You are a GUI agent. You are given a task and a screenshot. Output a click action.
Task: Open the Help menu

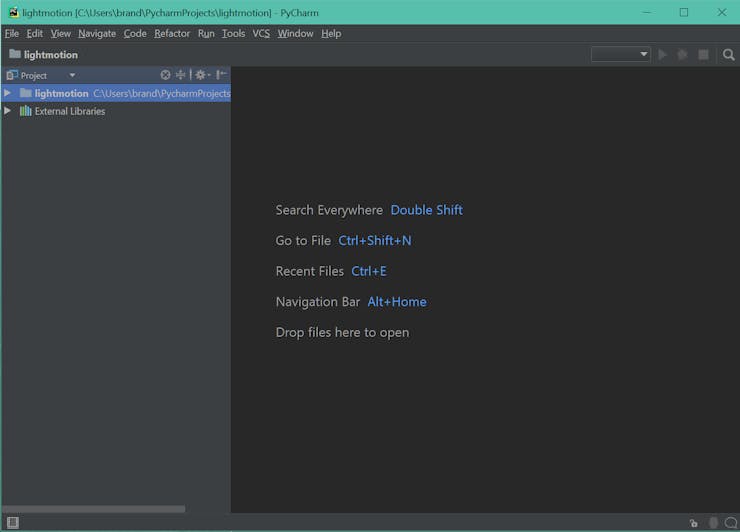click(x=331, y=34)
